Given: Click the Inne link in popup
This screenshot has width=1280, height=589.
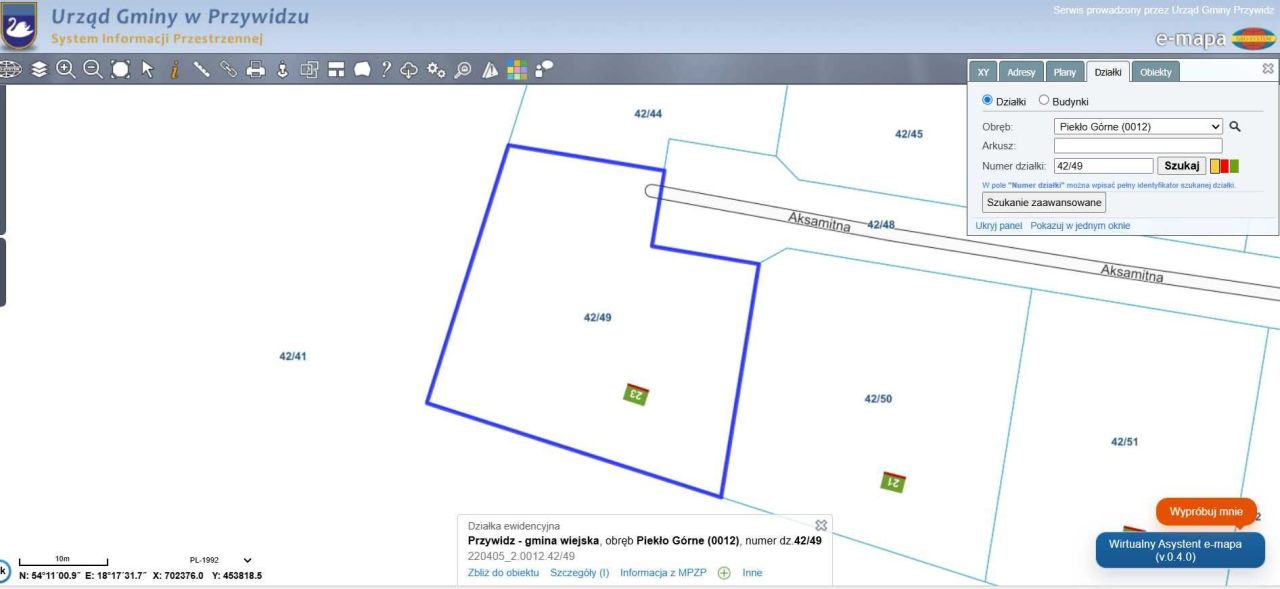Looking at the screenshot, I should [x=752, y=573].
